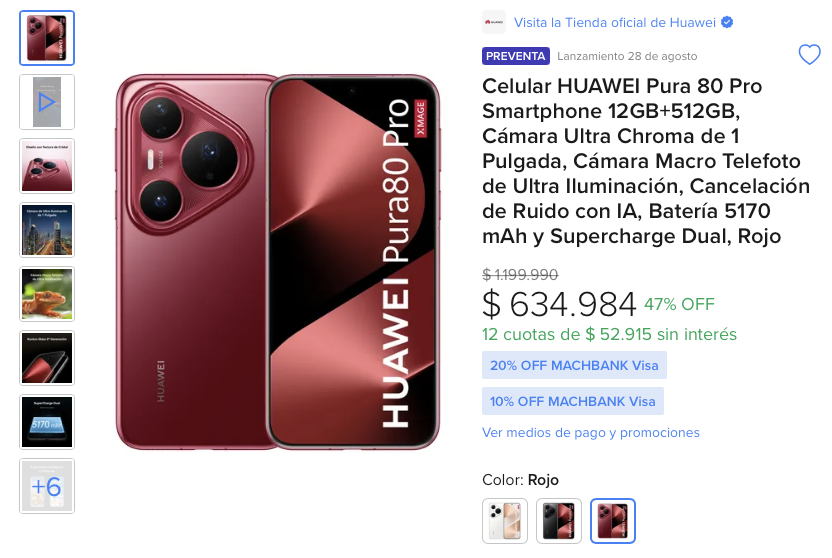This screenshot has height=558, width=832.
Task: Show the orange lizard macro photo thumbnail
Action: pyautogui.click(x=47, y=294)
